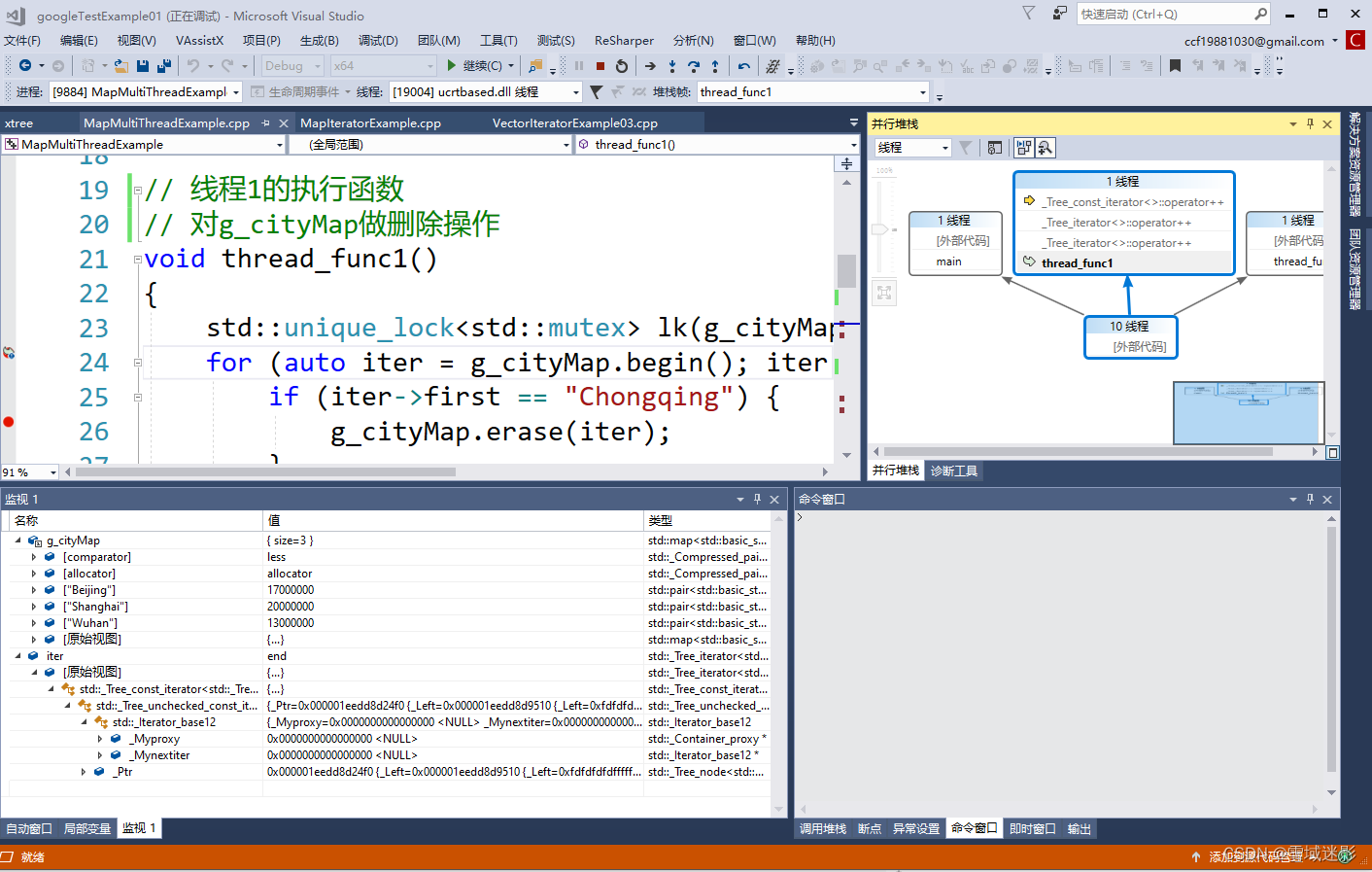Image resolution: width=1372 pixels, height=872 pixels.
Task: Click the zoom-to-fit icon in Parallel Stacks
Action: click(x=884, y=293)
